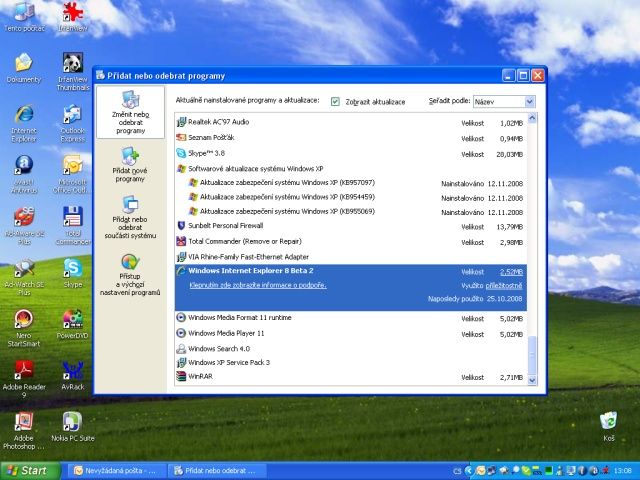Image resolution: width=640 pixels, height=480 pixels.
Task: Open Outlook Express desktop icon
Action: point(73,122)
